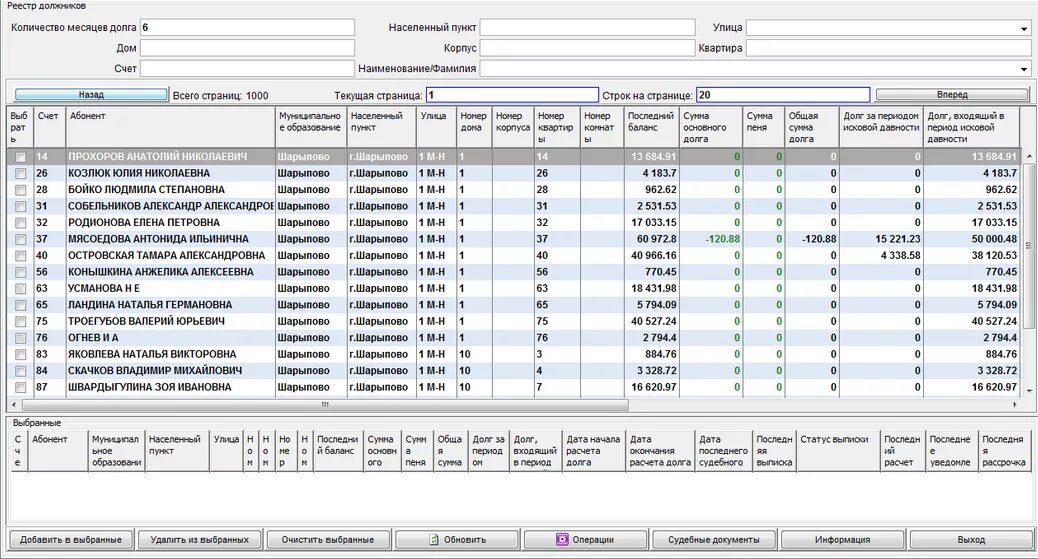Click Очистить выбранные button
Image resolution: width=1038 pixels, height=559 pixels.
pos(328,540)
